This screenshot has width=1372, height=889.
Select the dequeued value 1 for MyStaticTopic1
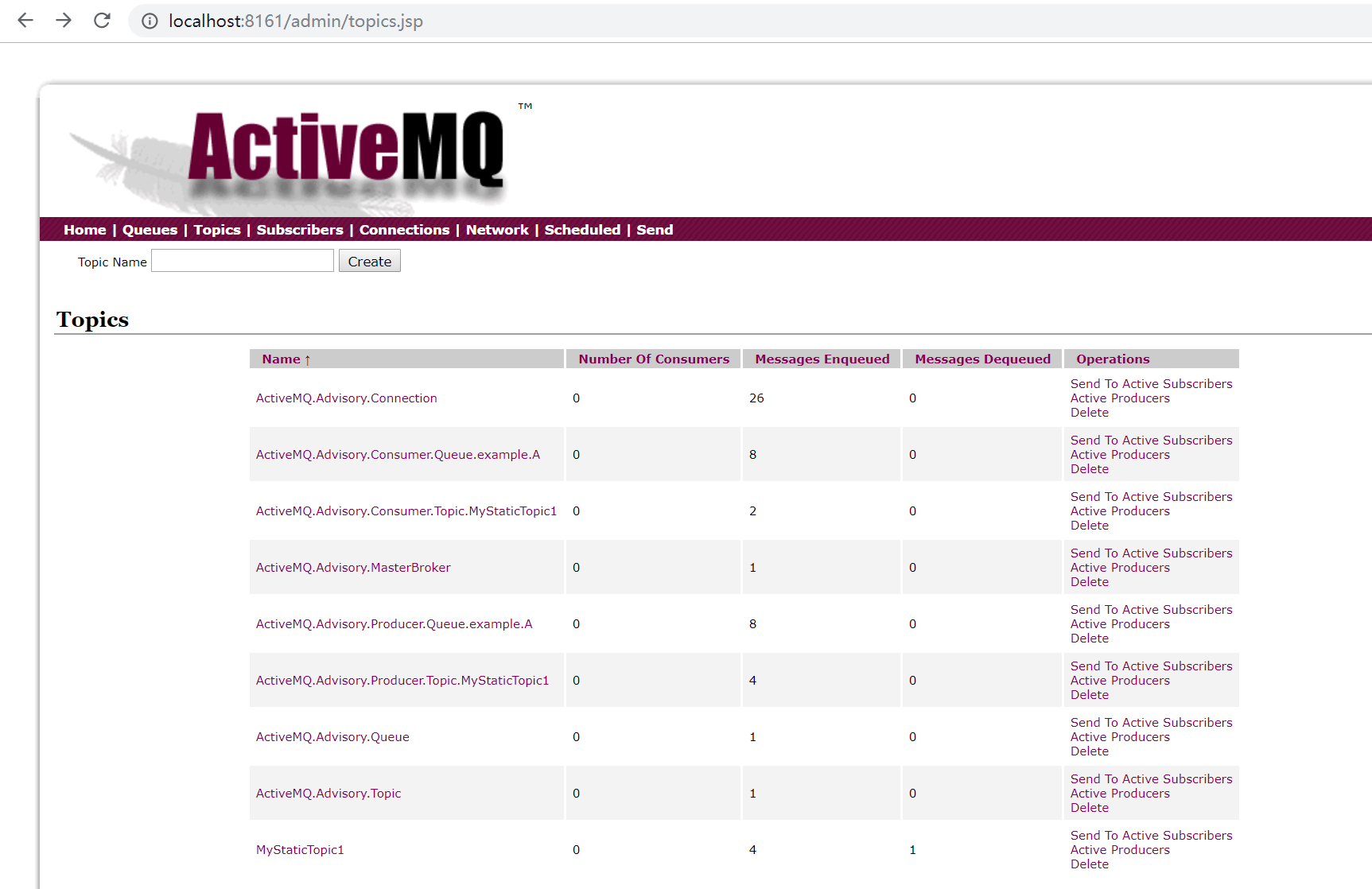tap(912, 850)
